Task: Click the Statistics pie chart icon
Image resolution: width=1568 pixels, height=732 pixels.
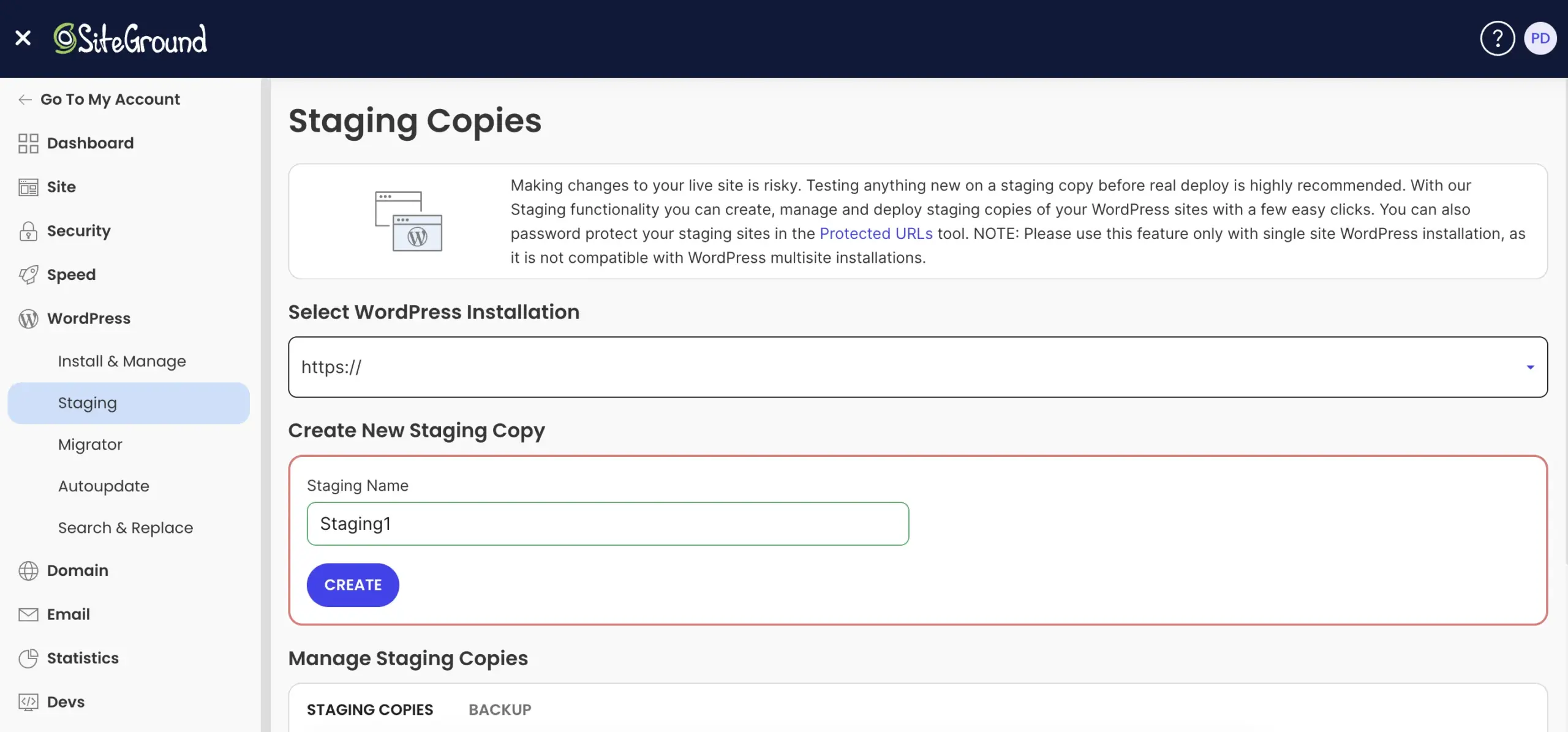Action: pyautogui.click(x=28, y=658)
